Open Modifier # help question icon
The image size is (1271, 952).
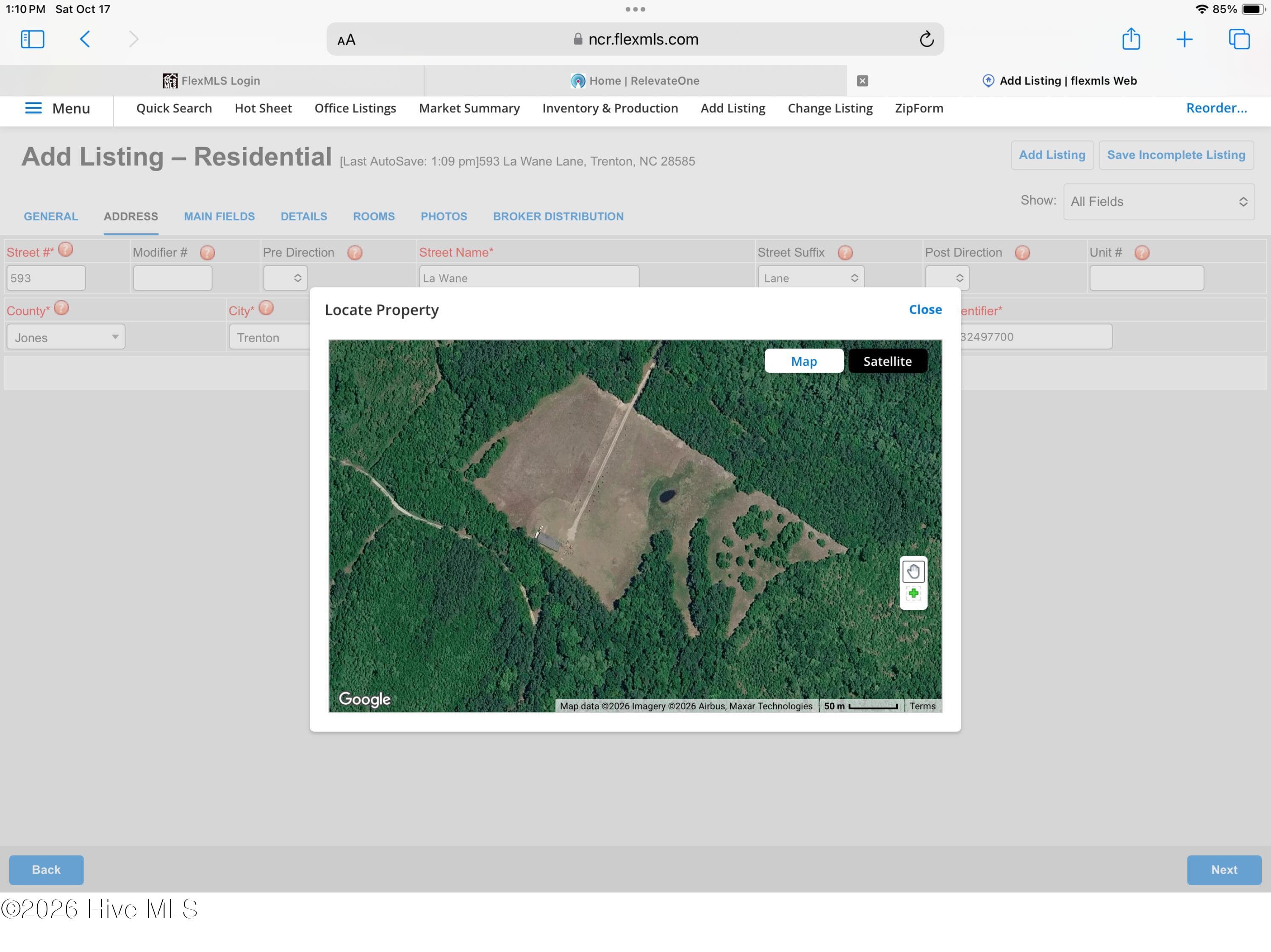(208, 253)
